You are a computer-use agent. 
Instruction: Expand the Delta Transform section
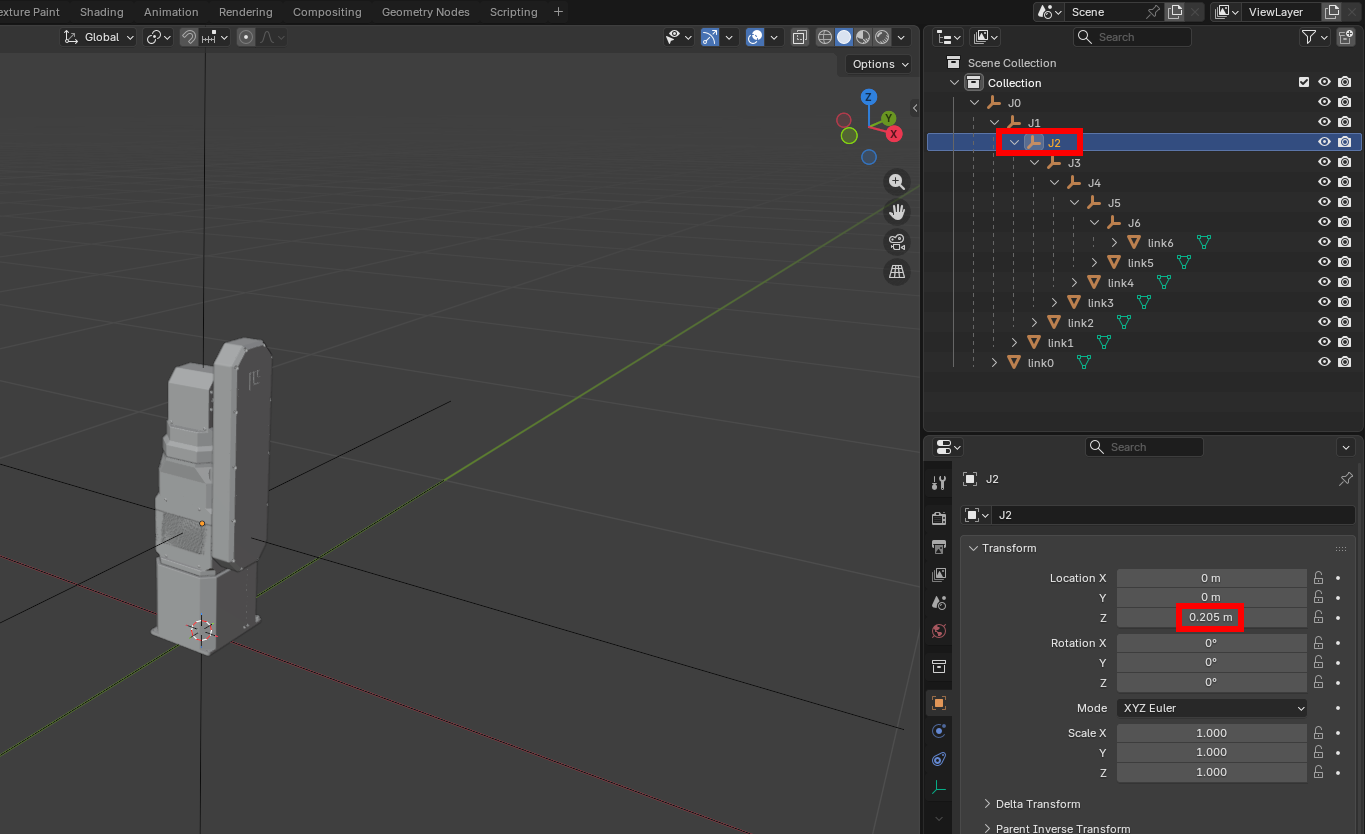click(x=1037, y=804)
